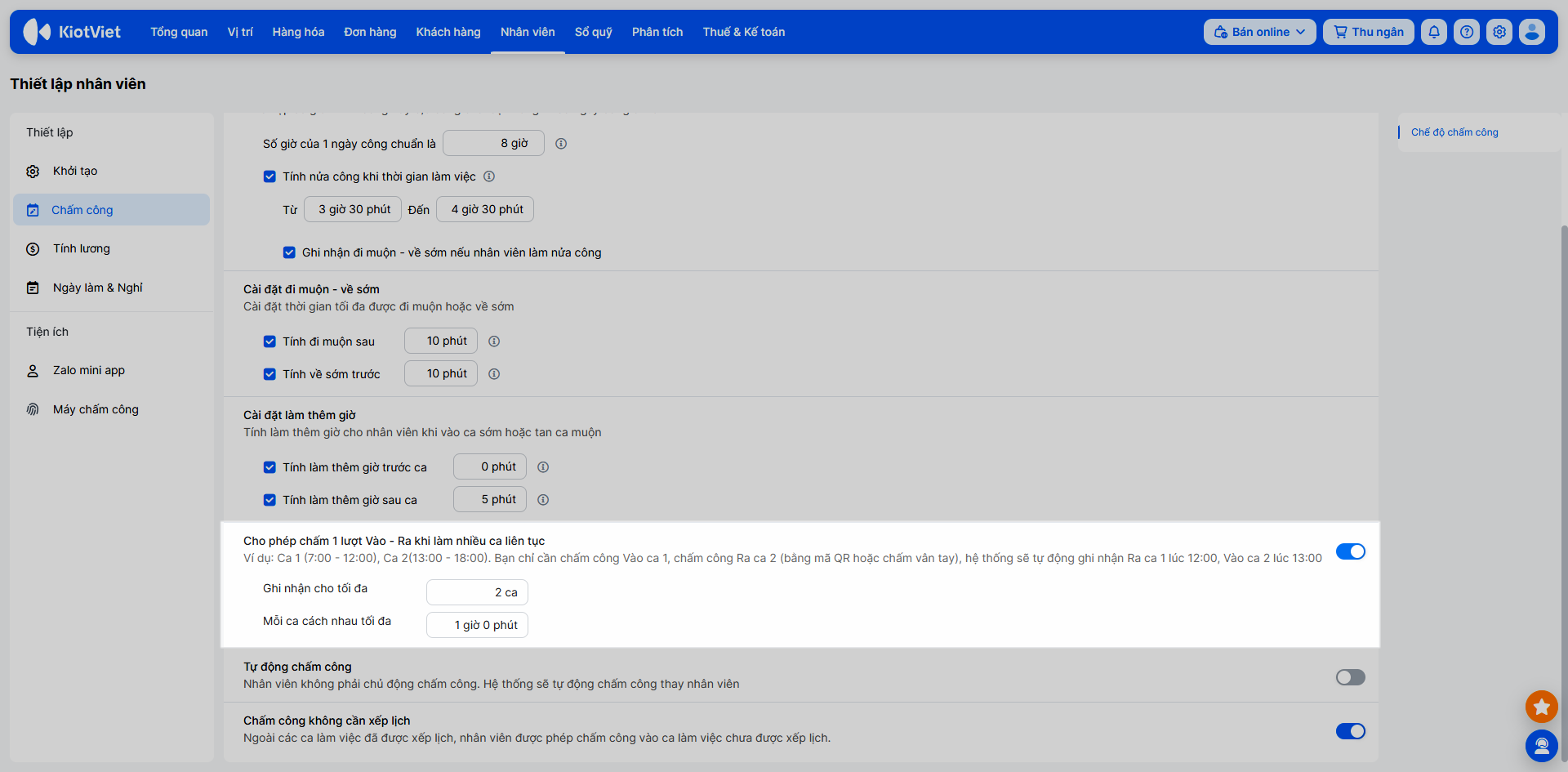
Task: Click the orange star floating button
Action: (1542, 707)
